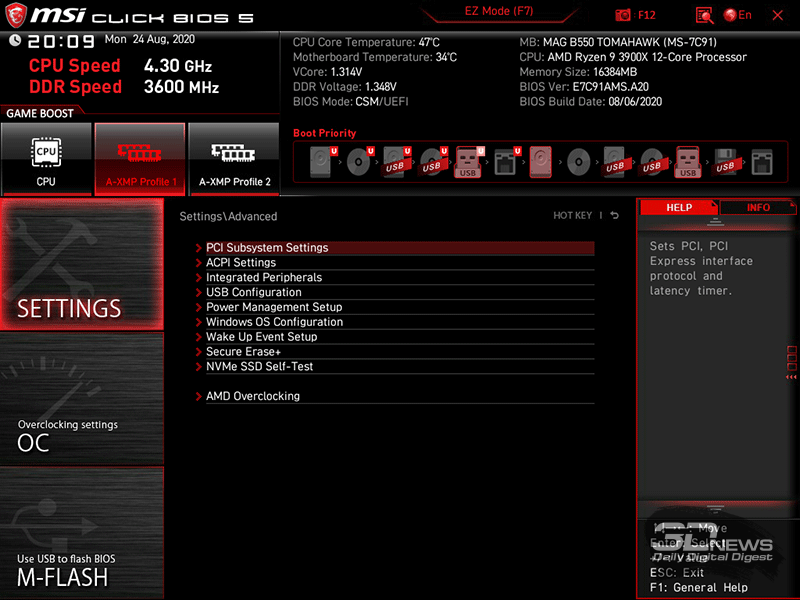The height and width of the screenshot is (600, 800).
Task: Open the SETTINGS section
Action: [82, 264]
